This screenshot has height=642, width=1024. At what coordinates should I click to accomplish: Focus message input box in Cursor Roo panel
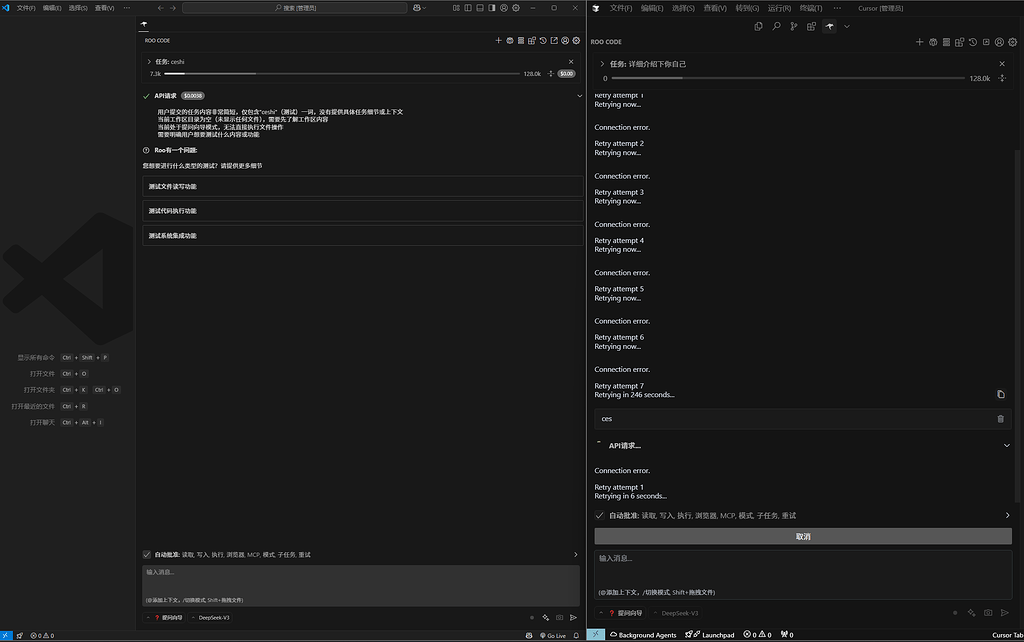(x=803, y=575)
